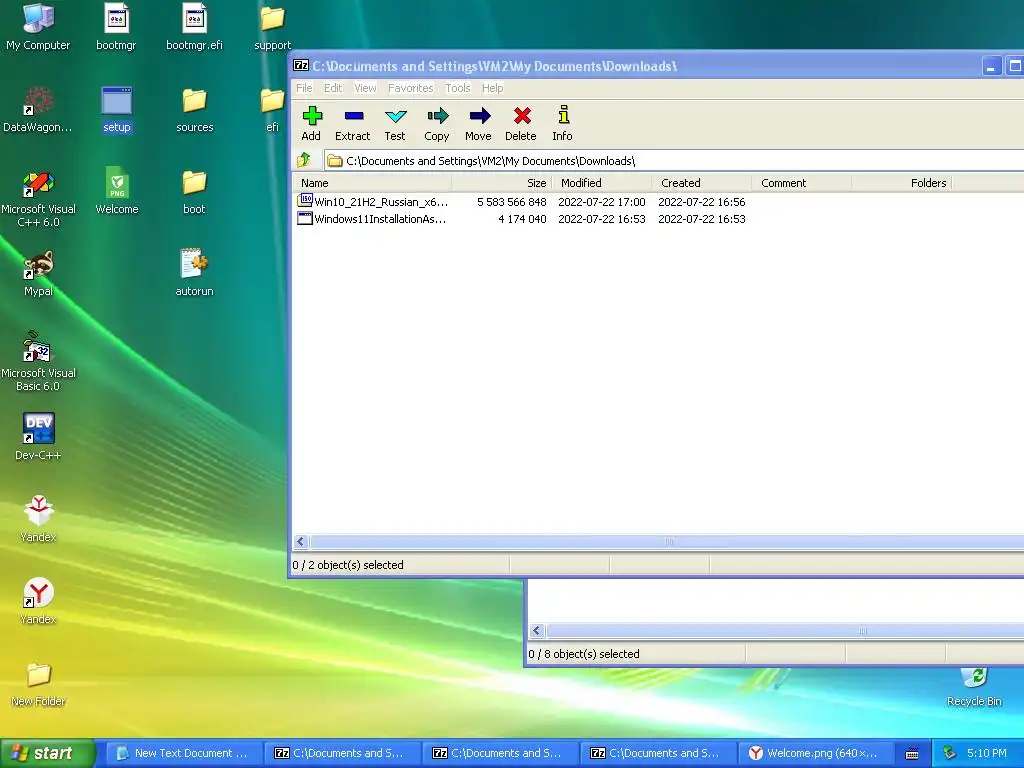Open the View menu
The height and width of the screenshot is (768, 1024).
[x=365, y=88]
